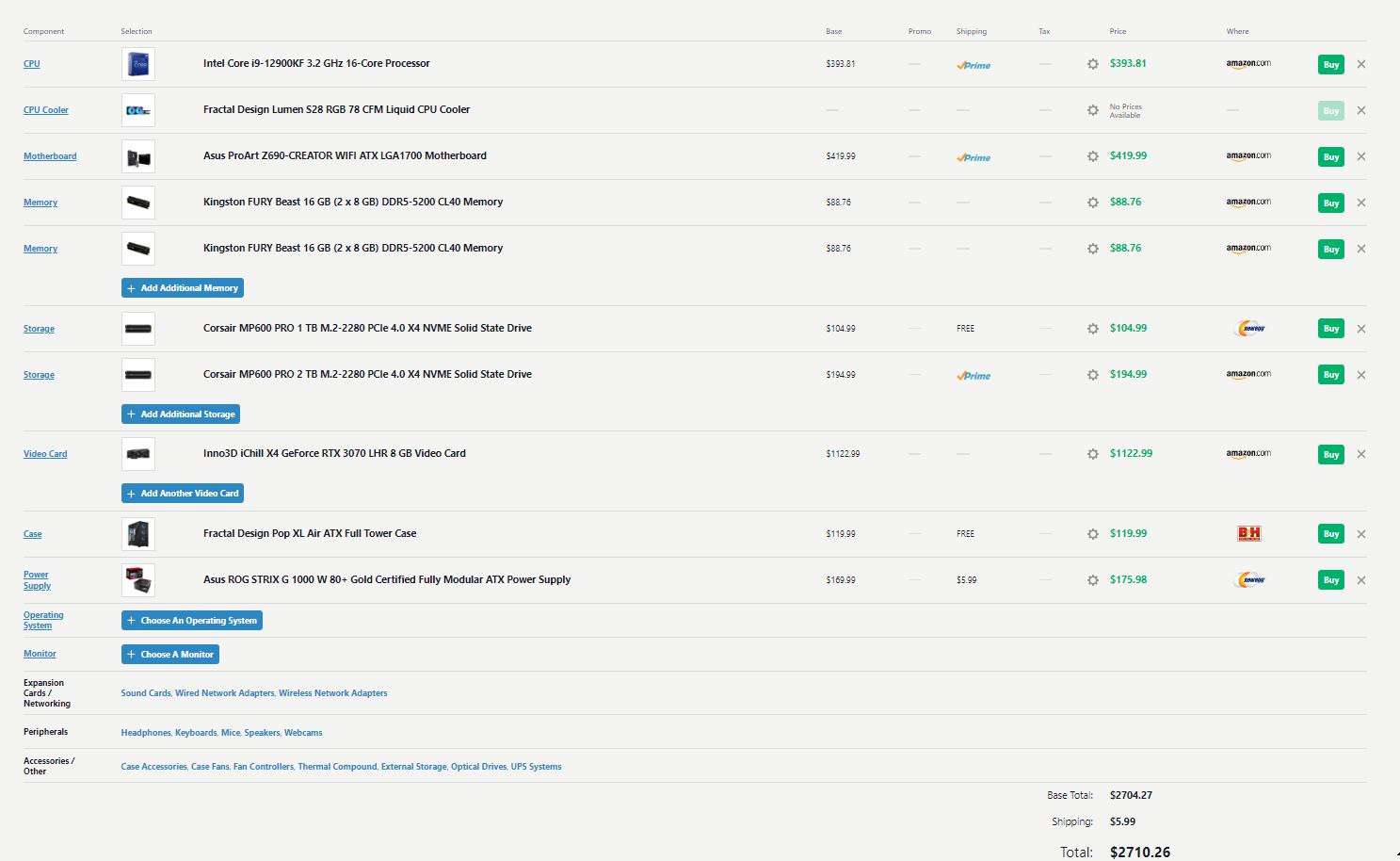Open the CPU Cooler component link

click(46, 110)
